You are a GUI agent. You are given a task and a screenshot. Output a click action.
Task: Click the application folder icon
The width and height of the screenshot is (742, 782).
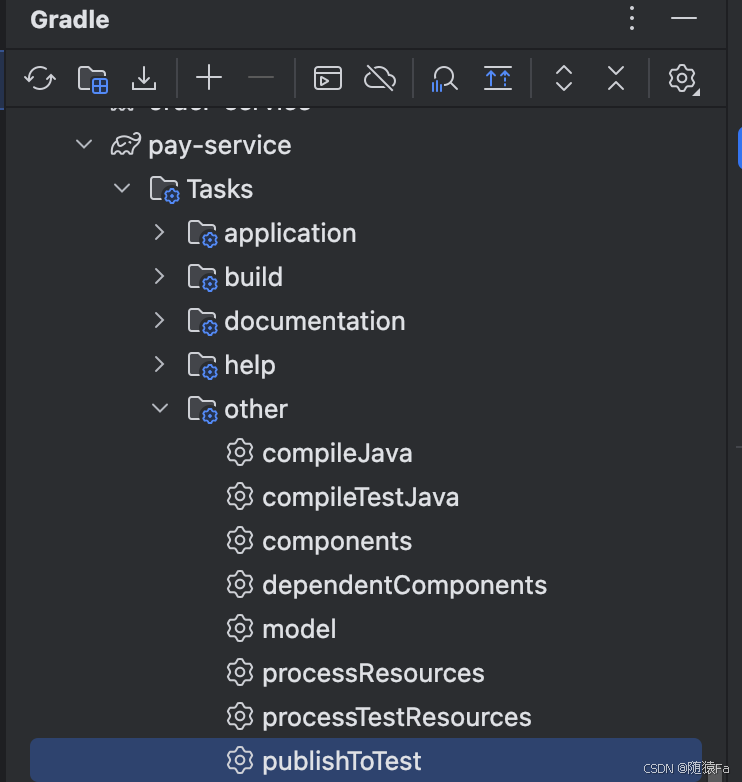(x=202, y=233)
